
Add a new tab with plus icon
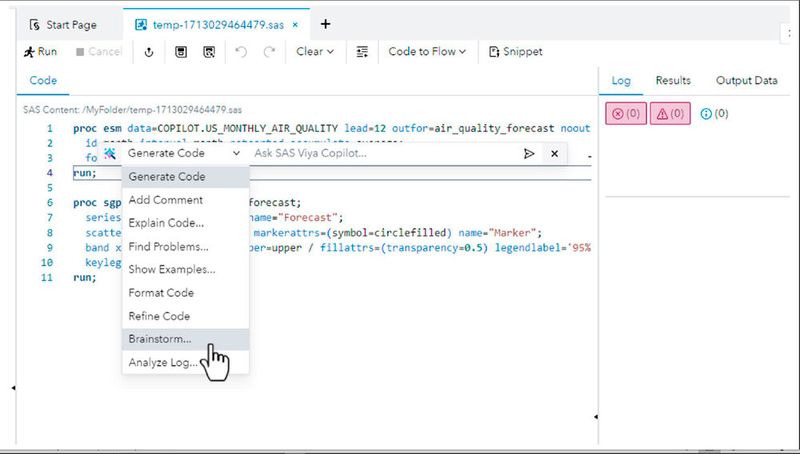coord(326,24)
